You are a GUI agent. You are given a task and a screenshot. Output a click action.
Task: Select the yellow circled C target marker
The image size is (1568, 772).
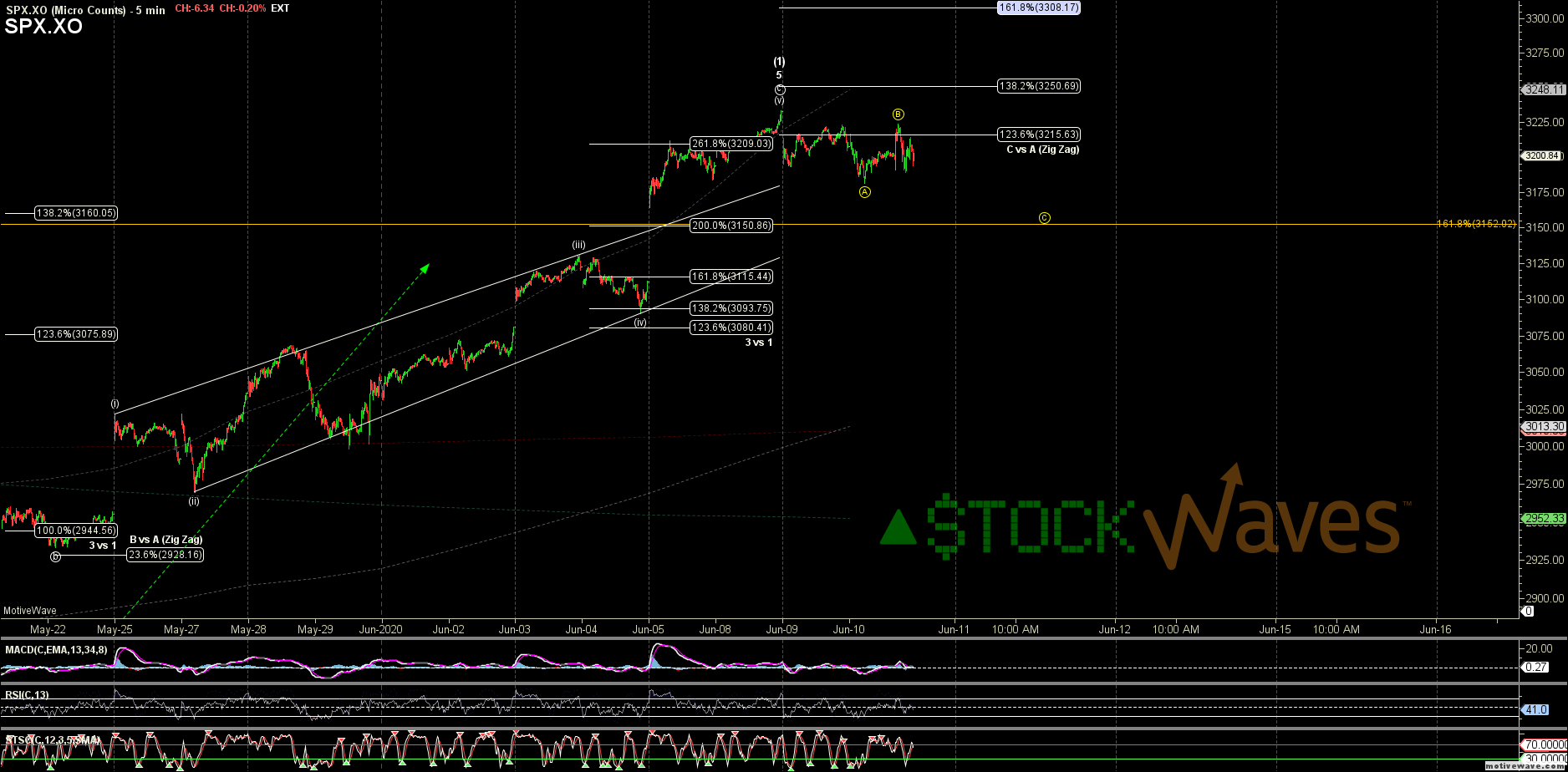pos(1045,218)
